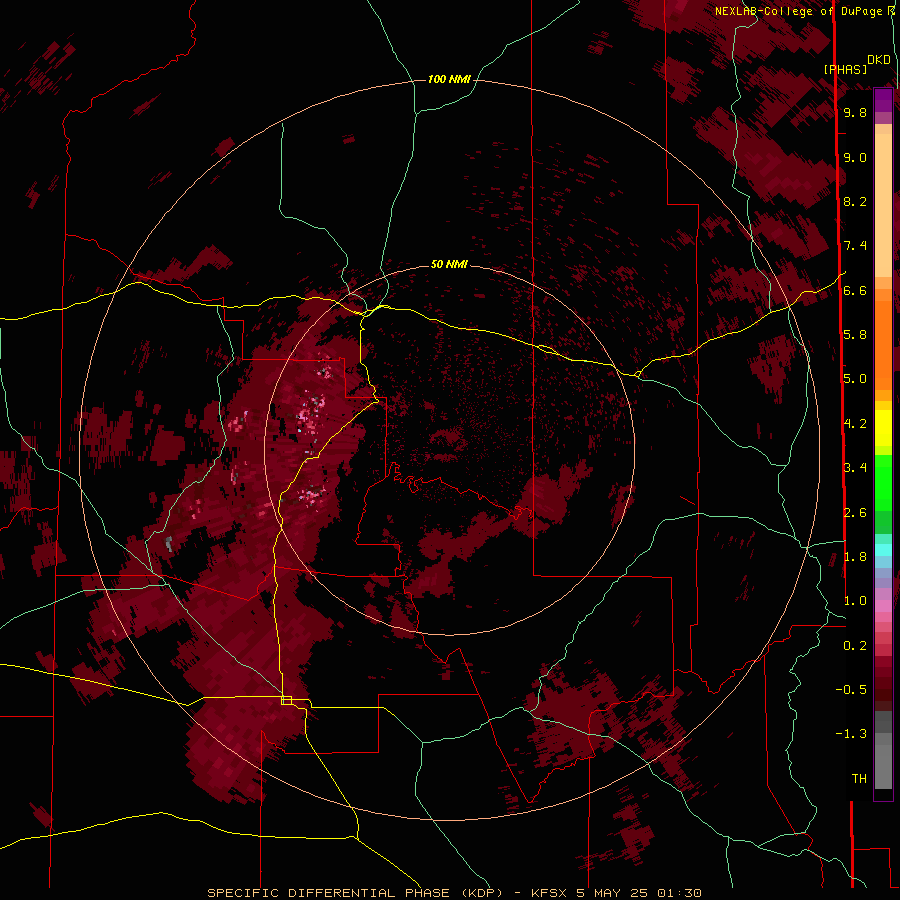Click the 5.0 value on the color scale
Image resolution: width=900 pixels, height=900 pixels.
(855, 379)
